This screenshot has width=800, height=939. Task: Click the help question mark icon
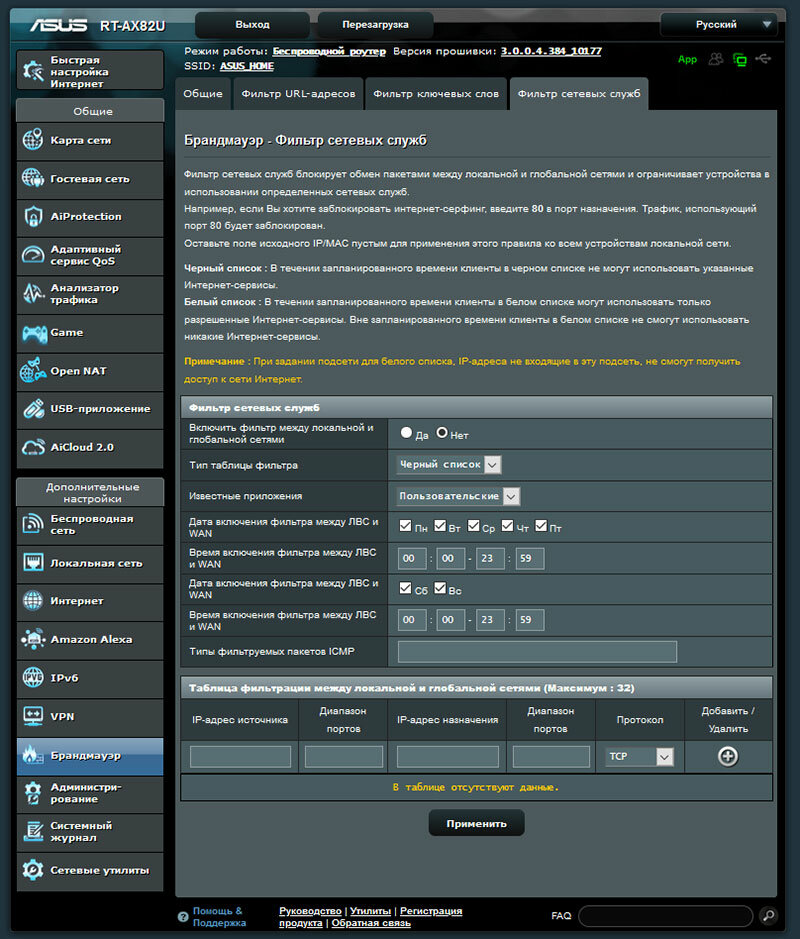click(183, 917)
